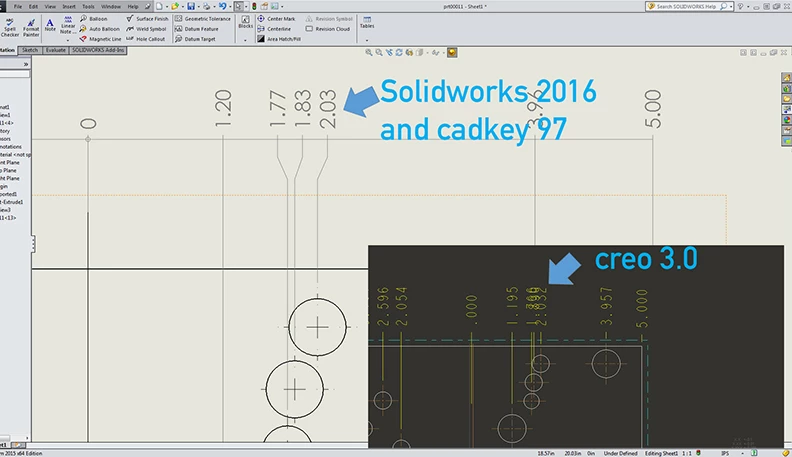Open the Edit menu
Viewport: 792px width, 457px height.
(x=33, y=7)
